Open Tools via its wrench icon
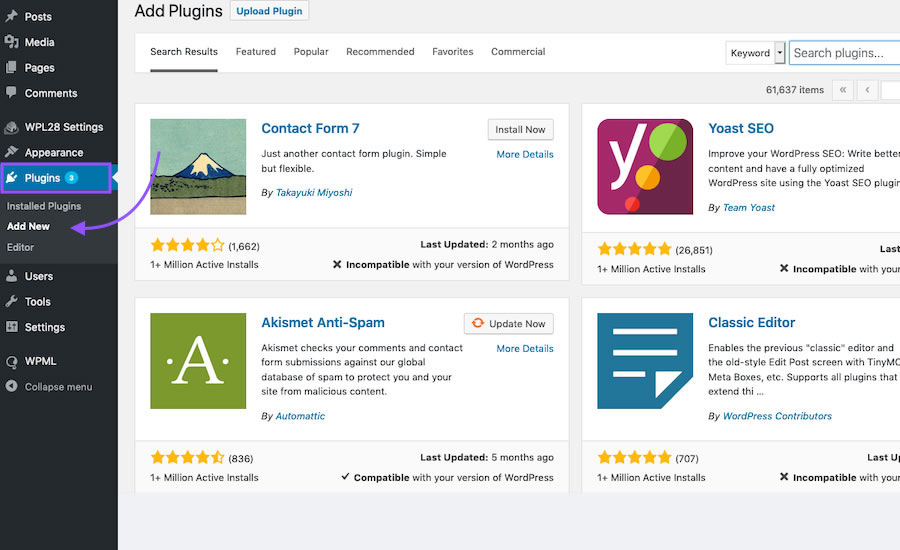The height and width of the screenshot is (550, 900). pos(11,301)
